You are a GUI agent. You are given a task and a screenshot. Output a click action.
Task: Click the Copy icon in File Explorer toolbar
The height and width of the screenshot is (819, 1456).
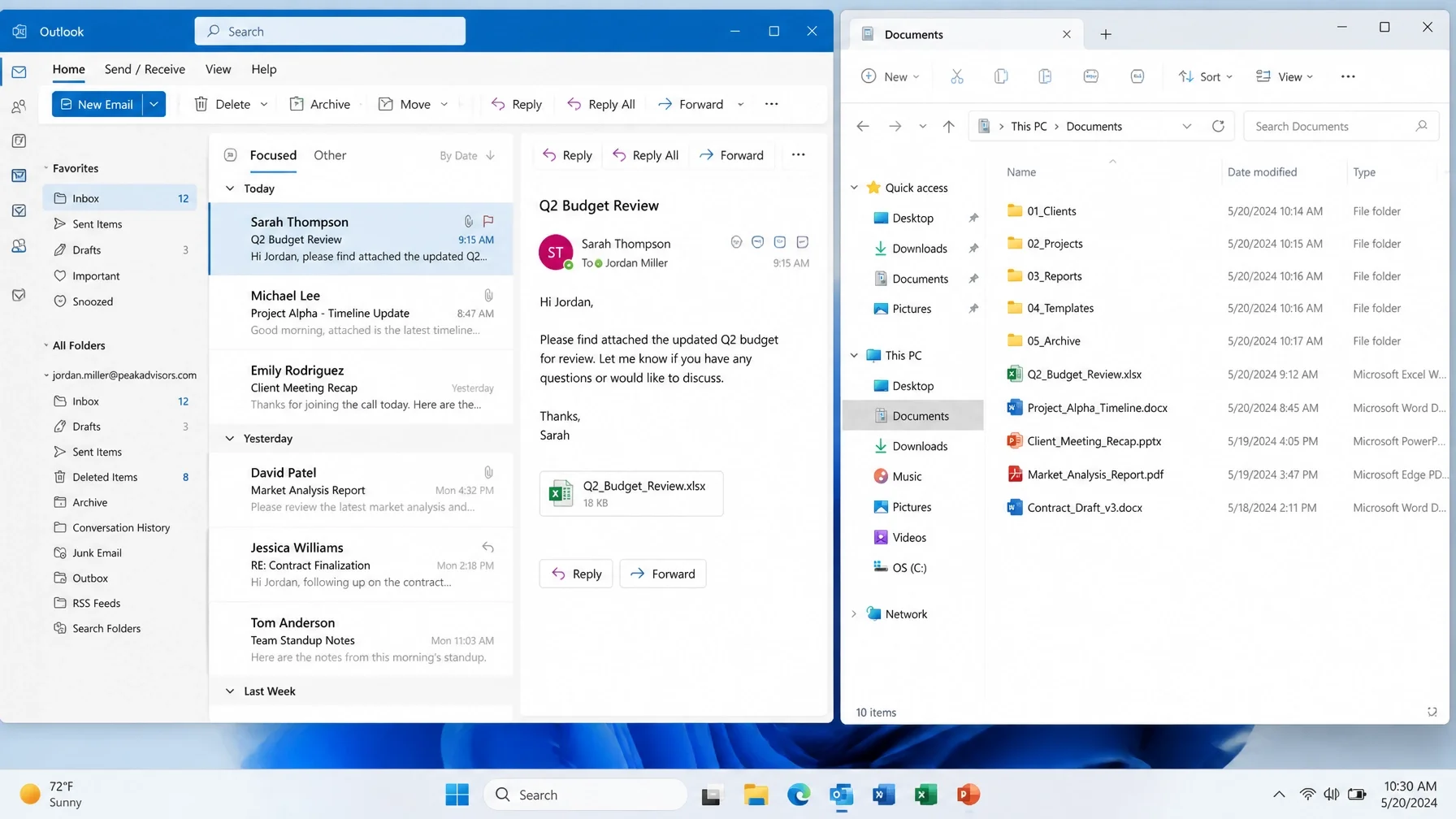1001,76
